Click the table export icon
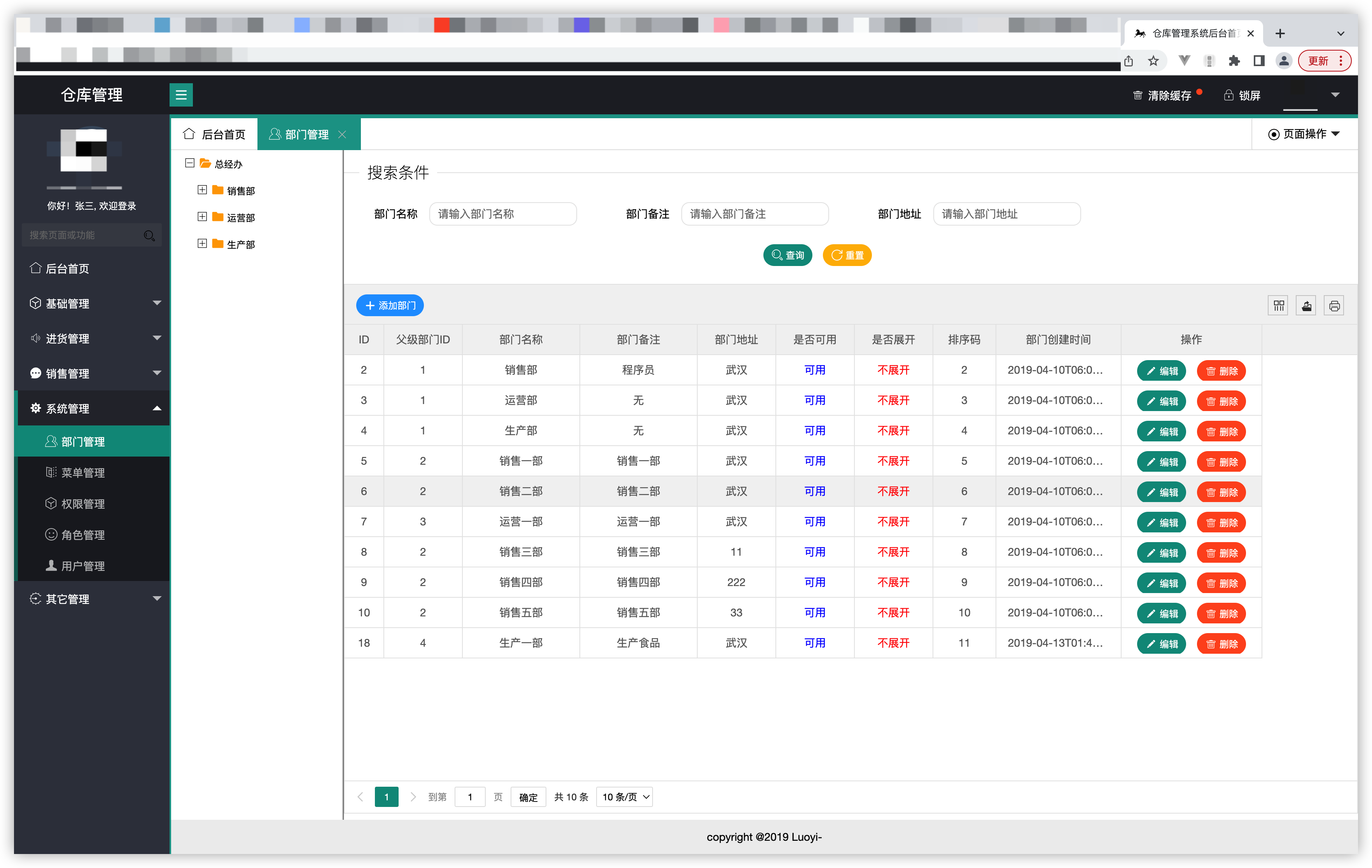 [1307, 306]
